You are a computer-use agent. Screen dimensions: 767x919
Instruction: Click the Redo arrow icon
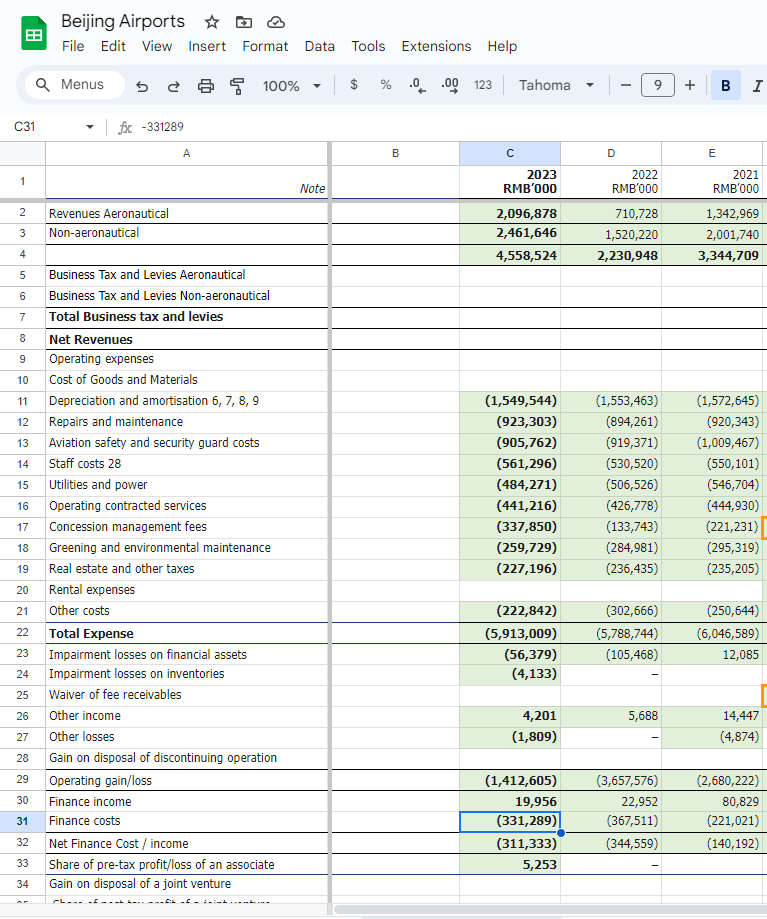coord(173,86)
